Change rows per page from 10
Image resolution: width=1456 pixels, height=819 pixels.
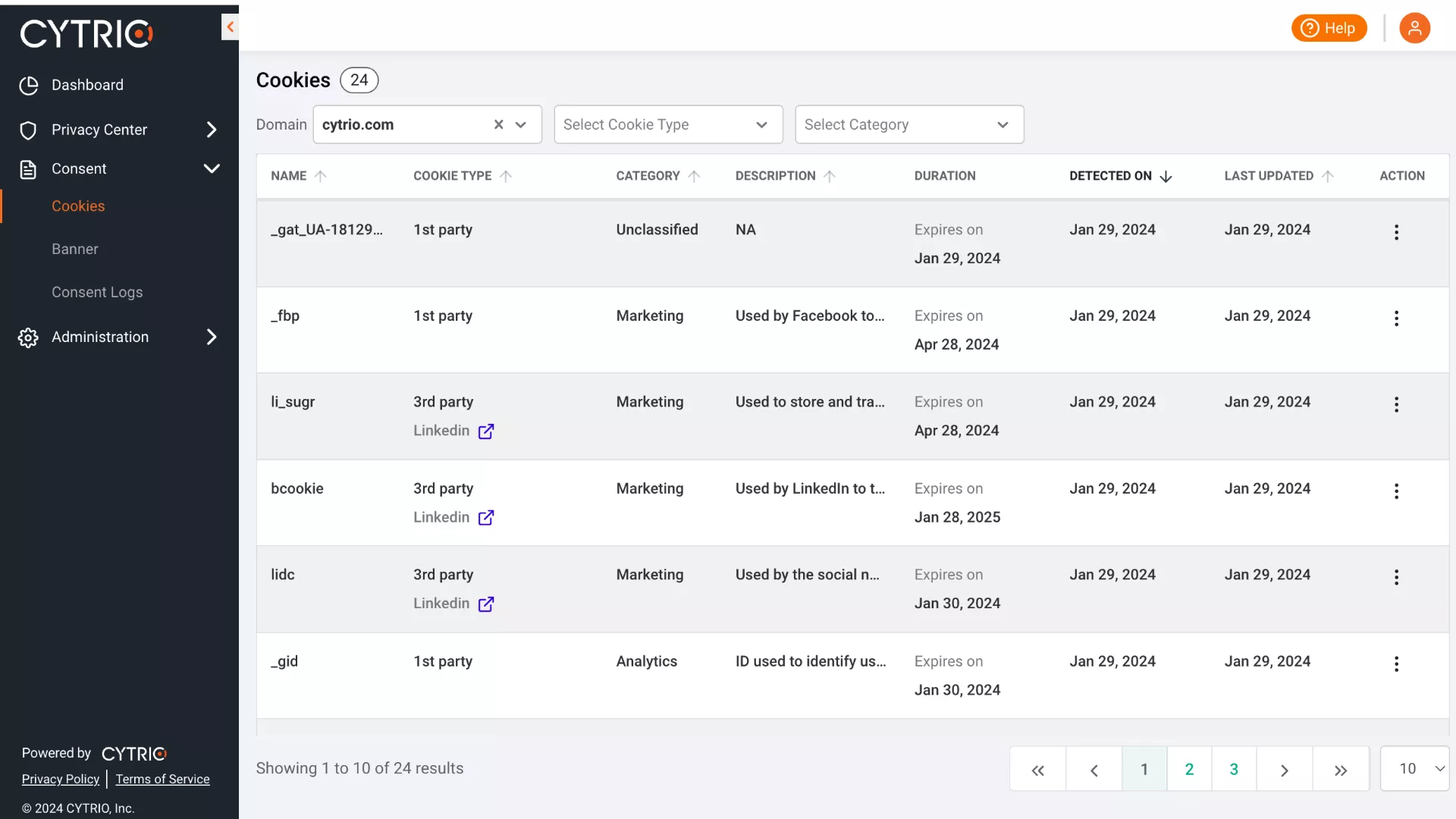pyautogui.click(x=1415, y=769)
